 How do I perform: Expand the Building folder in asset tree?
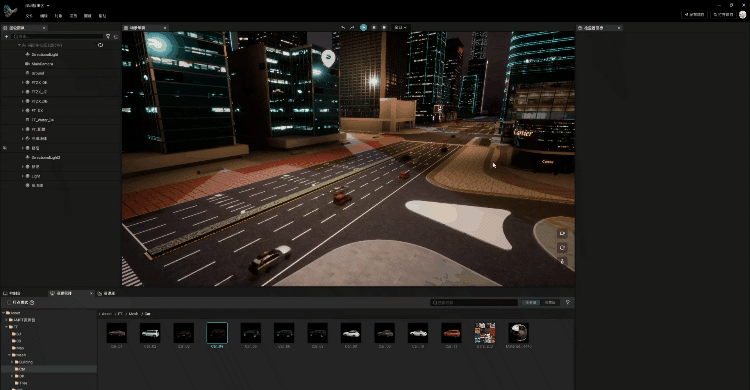pyautogui.click(x=12, y=362)
